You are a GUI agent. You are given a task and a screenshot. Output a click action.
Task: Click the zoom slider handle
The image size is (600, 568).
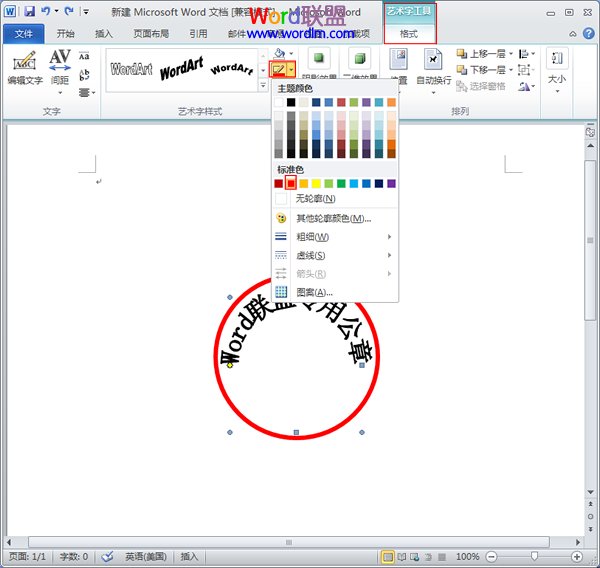click(535, 556)
